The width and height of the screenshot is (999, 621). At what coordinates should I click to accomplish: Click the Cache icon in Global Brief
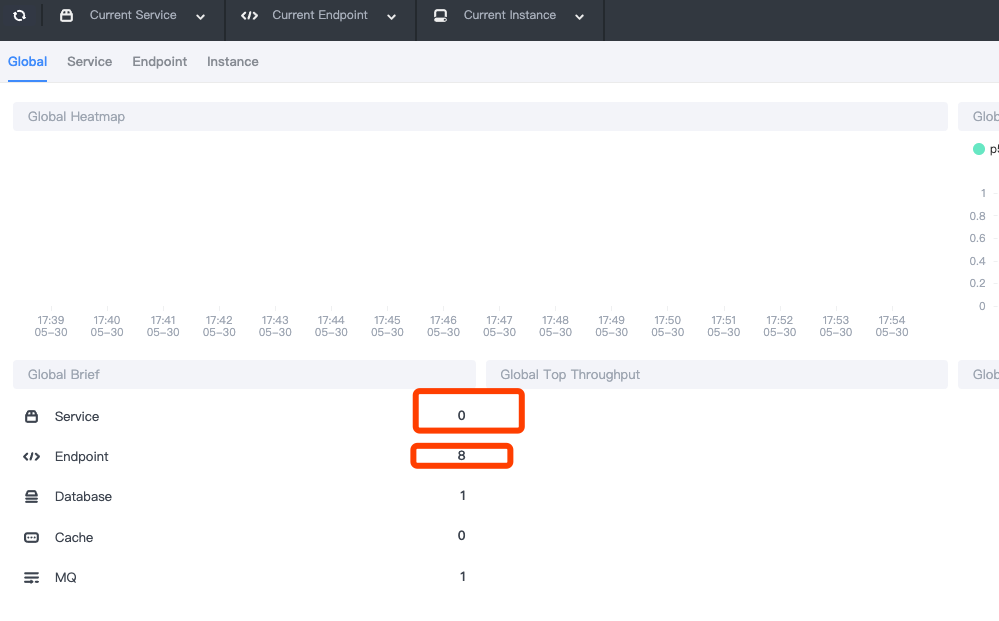tap(31, 538)
